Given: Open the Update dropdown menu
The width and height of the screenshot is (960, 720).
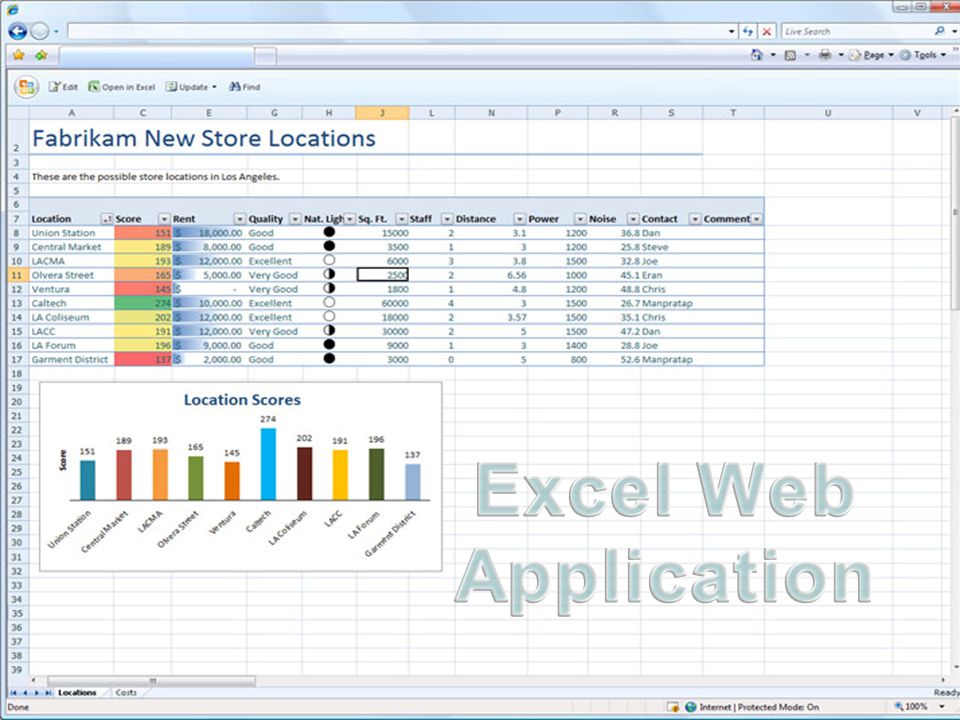Looking at the screenshot, I should click(x=192, y=87).
